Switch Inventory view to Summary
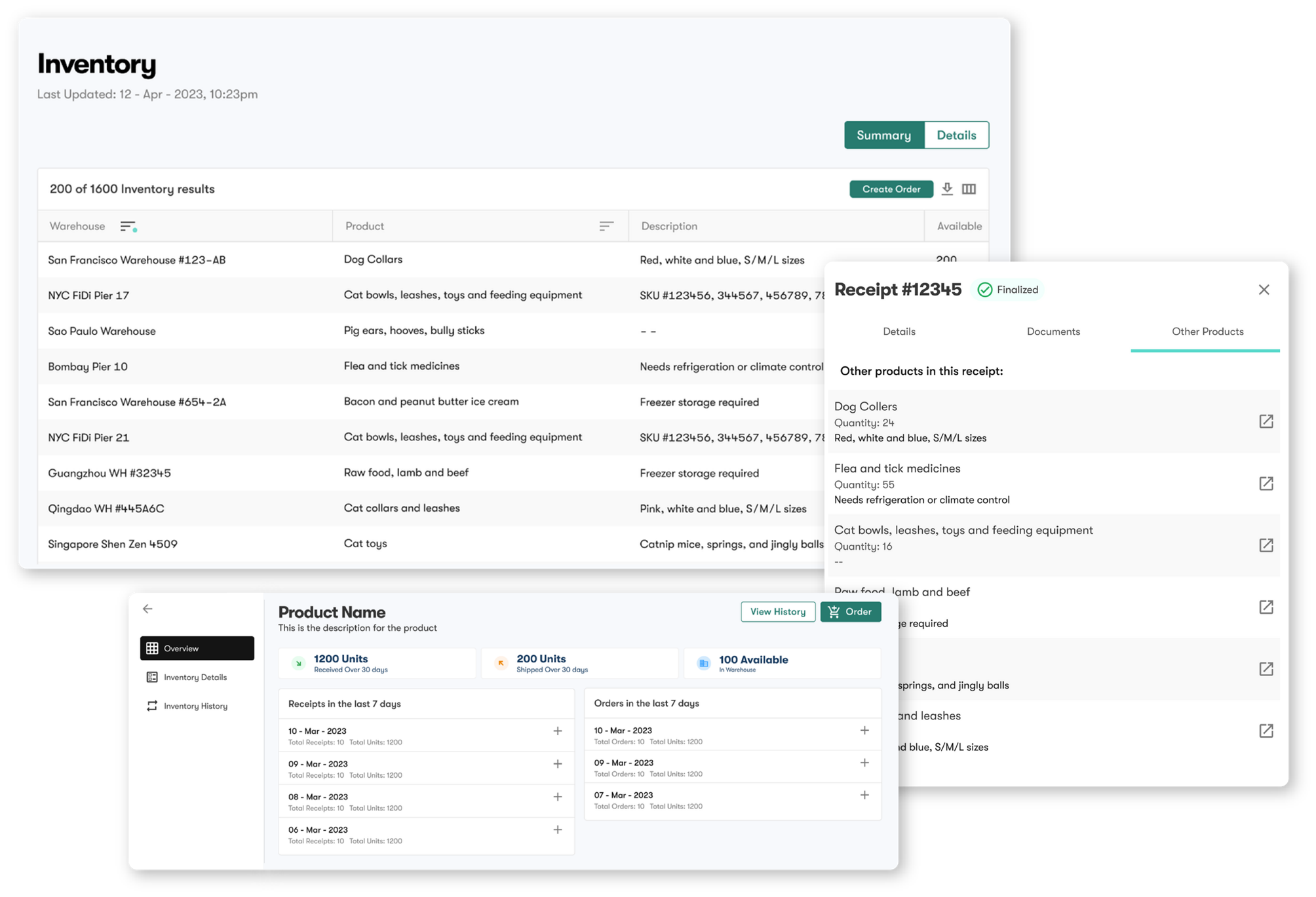This screenshot has width=1316, height=897. [884, 135]
